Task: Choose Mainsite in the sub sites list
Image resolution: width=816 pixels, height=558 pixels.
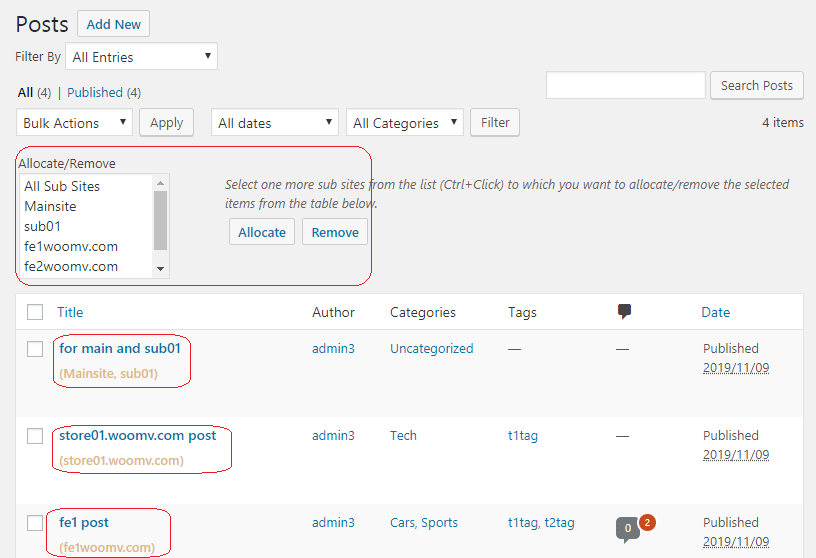Action: 50,206
